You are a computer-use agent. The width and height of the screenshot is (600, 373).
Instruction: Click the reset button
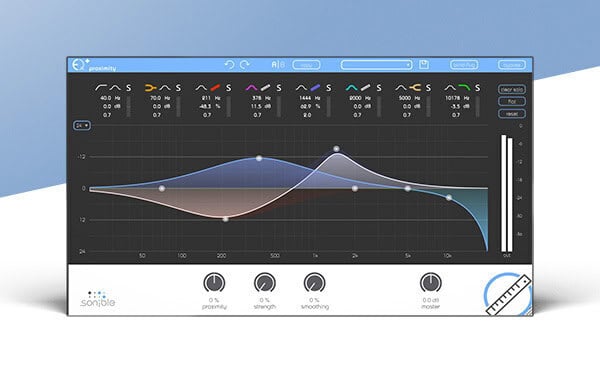coord(512,114)
